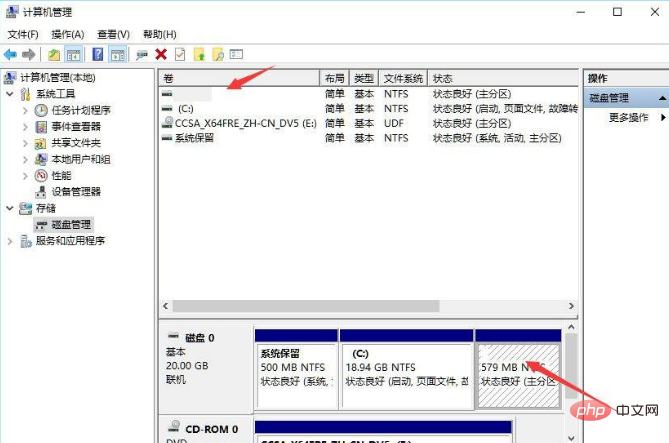Collapse the 存储 tree node
669x443 pixels.
click(10, 208)
